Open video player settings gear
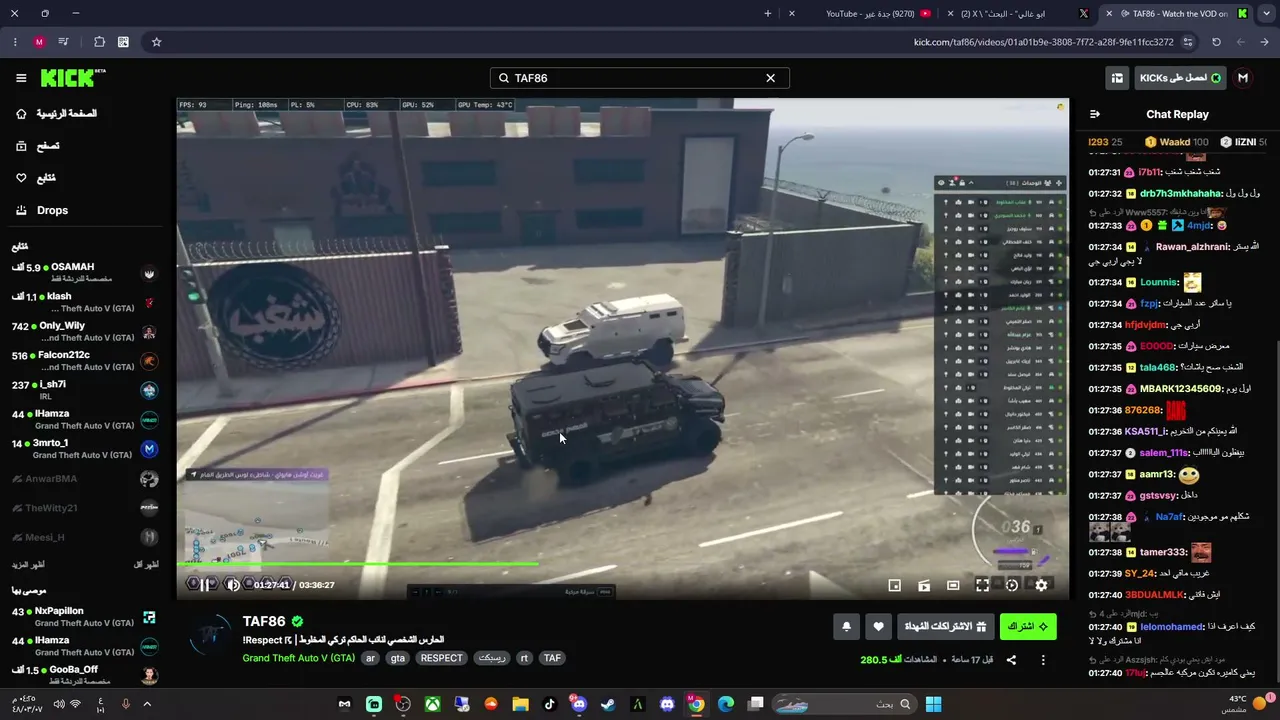1280x720 pixels. click(1041, 585)
